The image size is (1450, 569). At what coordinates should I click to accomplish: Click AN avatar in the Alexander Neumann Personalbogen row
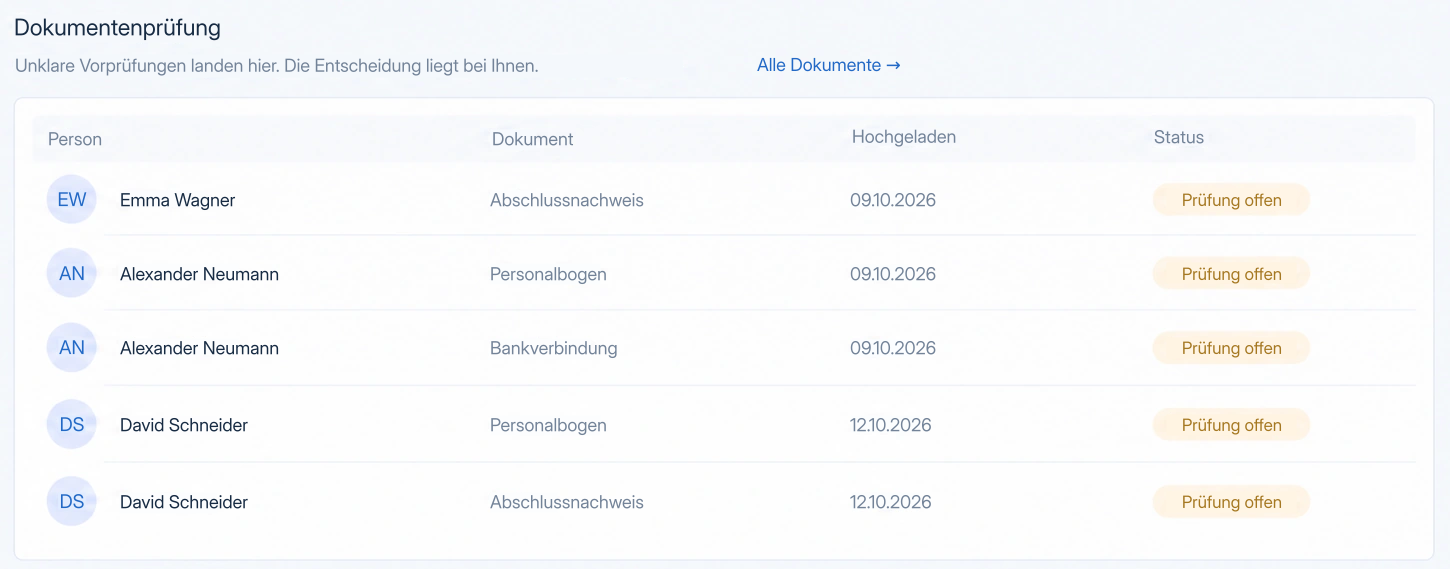pos(72,273)
